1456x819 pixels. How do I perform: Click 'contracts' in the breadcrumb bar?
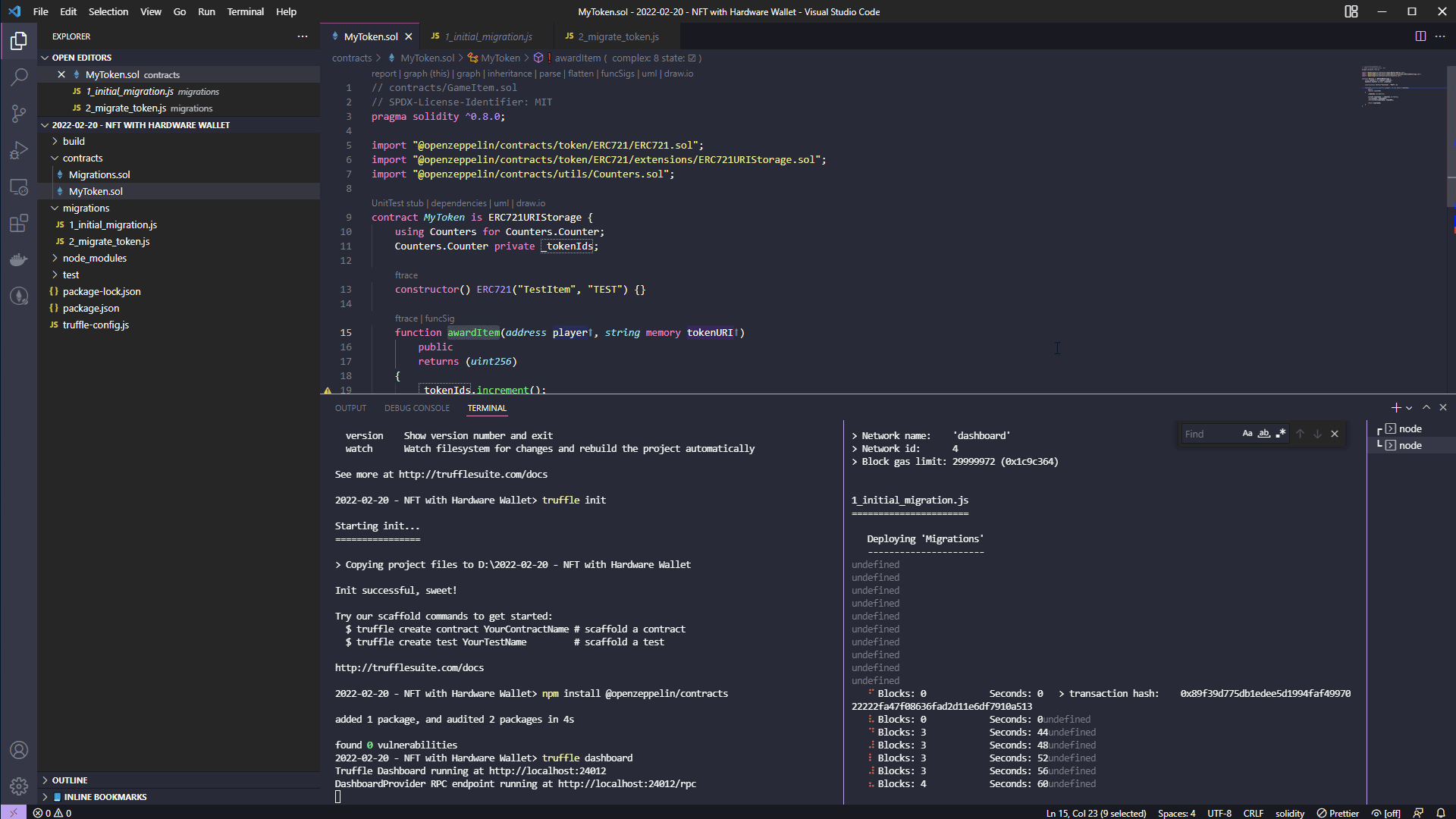tap(352, 58)
